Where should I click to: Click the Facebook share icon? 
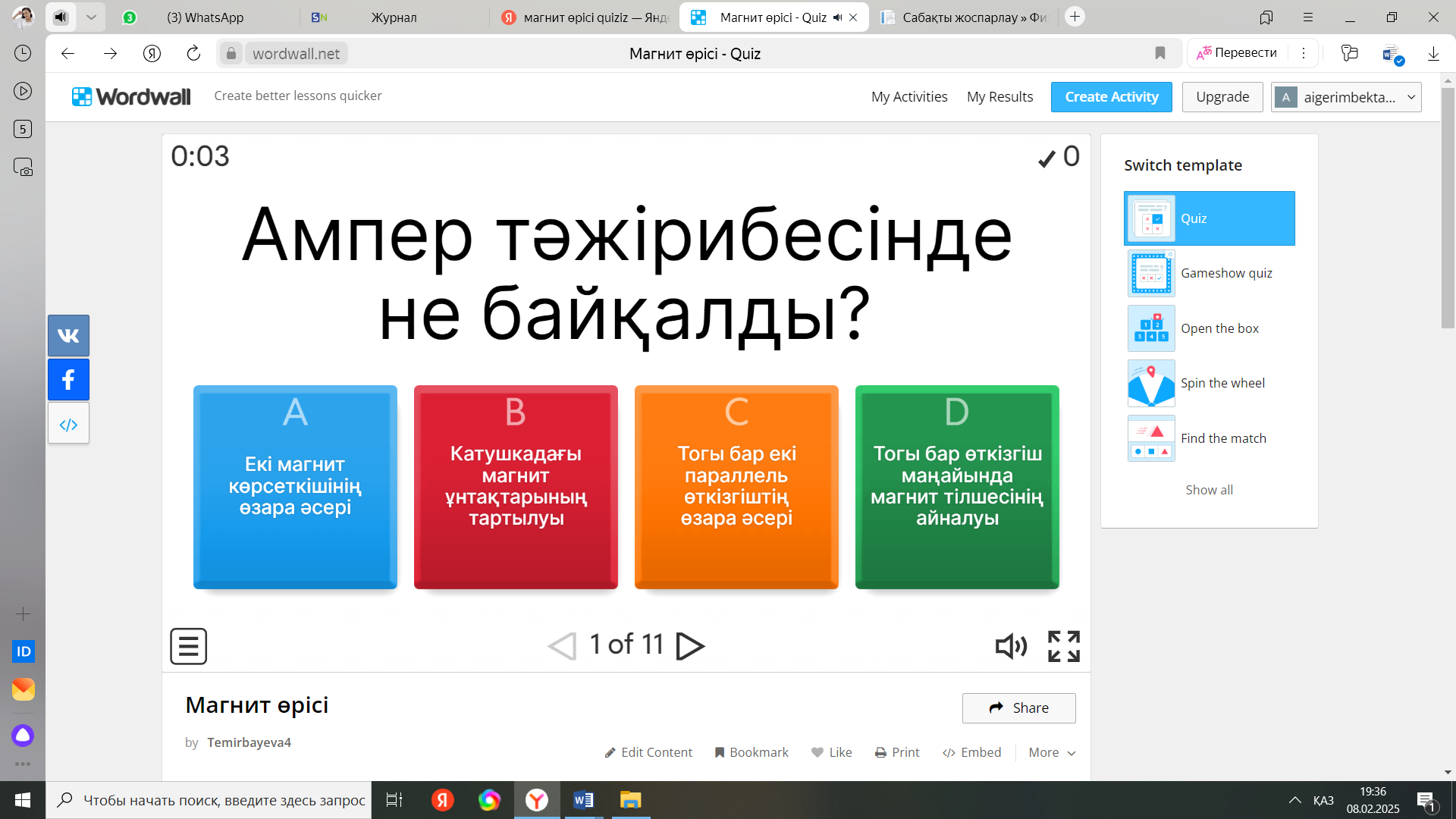[68, 379]
